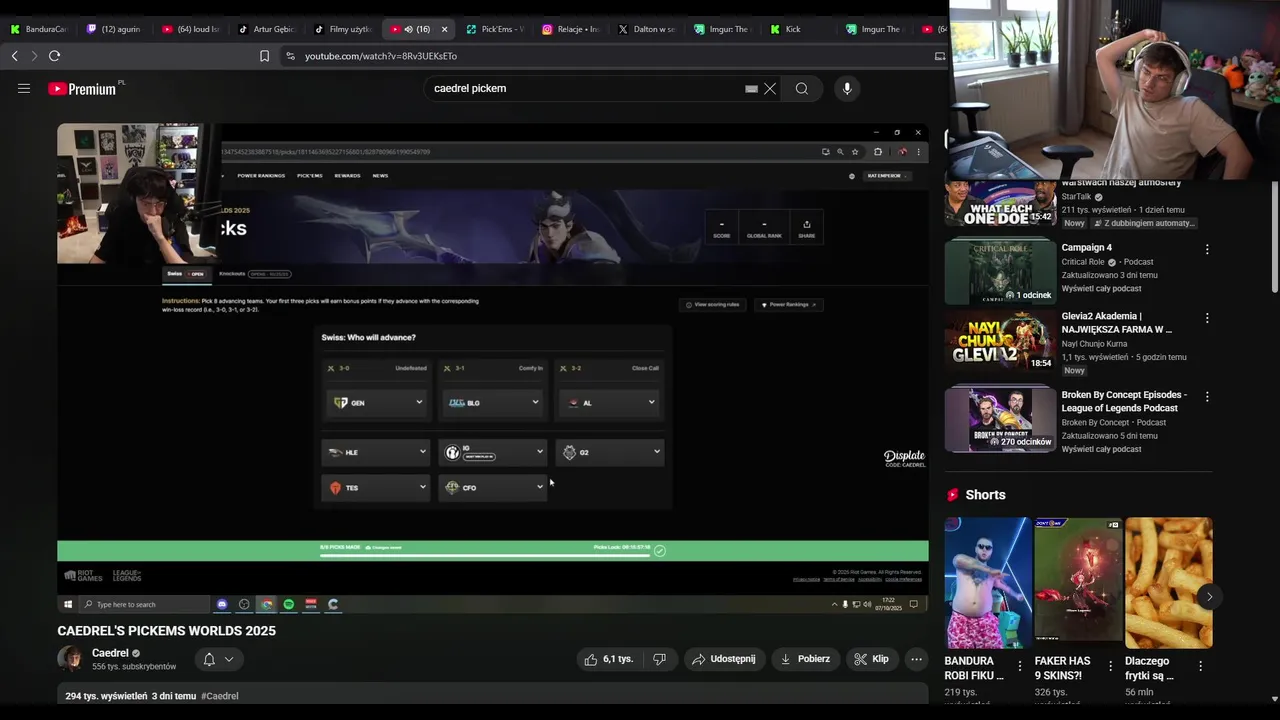This screenshot has height=720, width=1280.
Task: Open the YouTube hamburger guide menu
Action: (x=24, y=88)
